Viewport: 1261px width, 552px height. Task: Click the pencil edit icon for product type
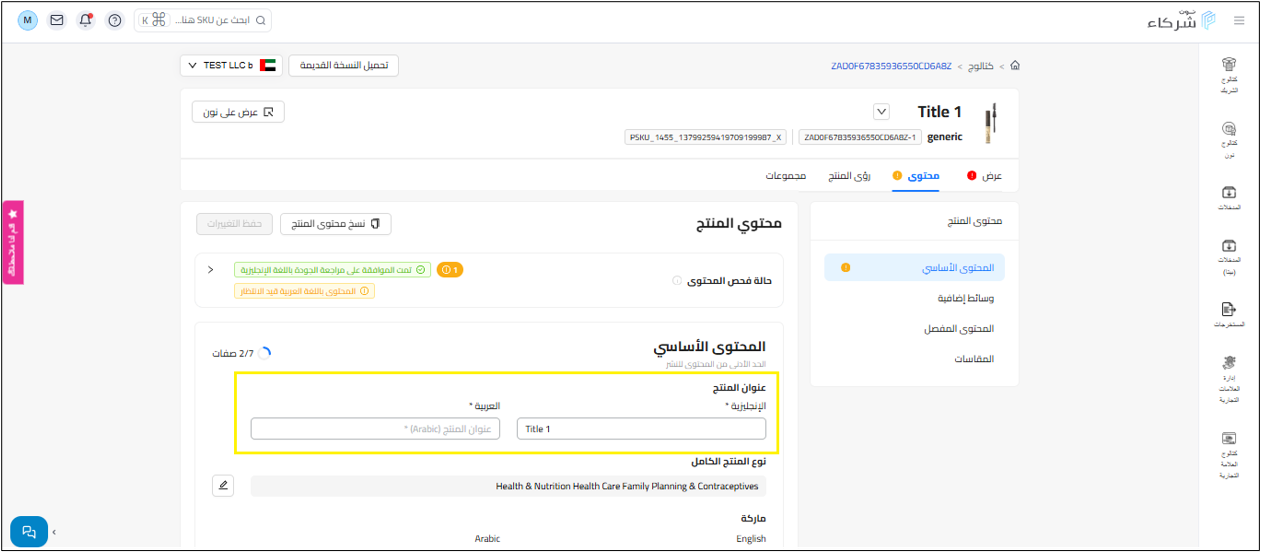pos(222,486)
